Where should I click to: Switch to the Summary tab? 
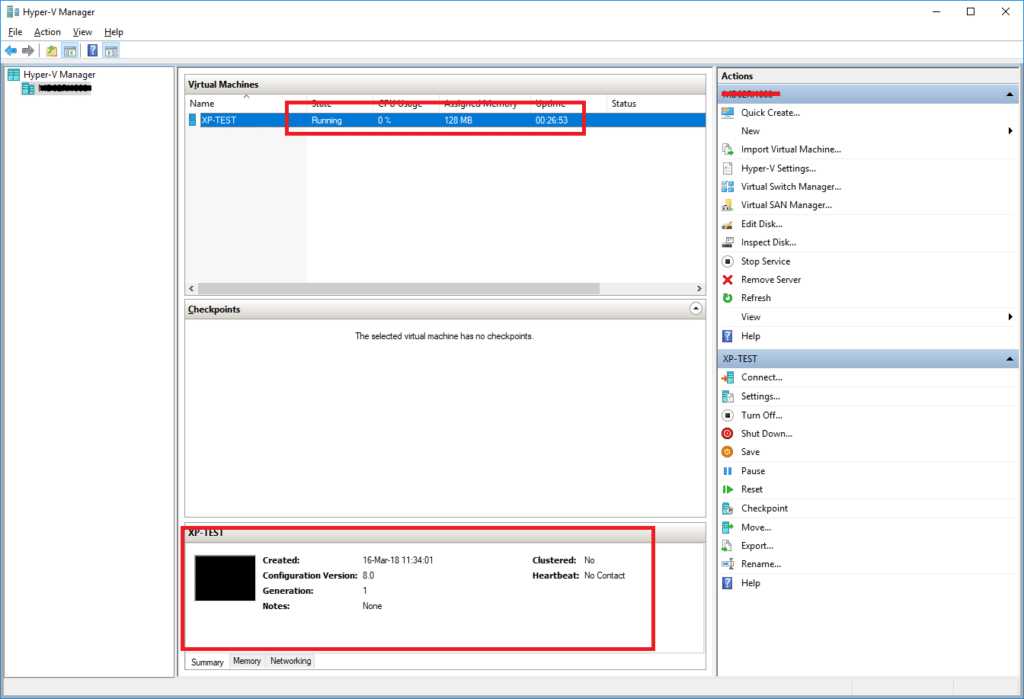207,662
